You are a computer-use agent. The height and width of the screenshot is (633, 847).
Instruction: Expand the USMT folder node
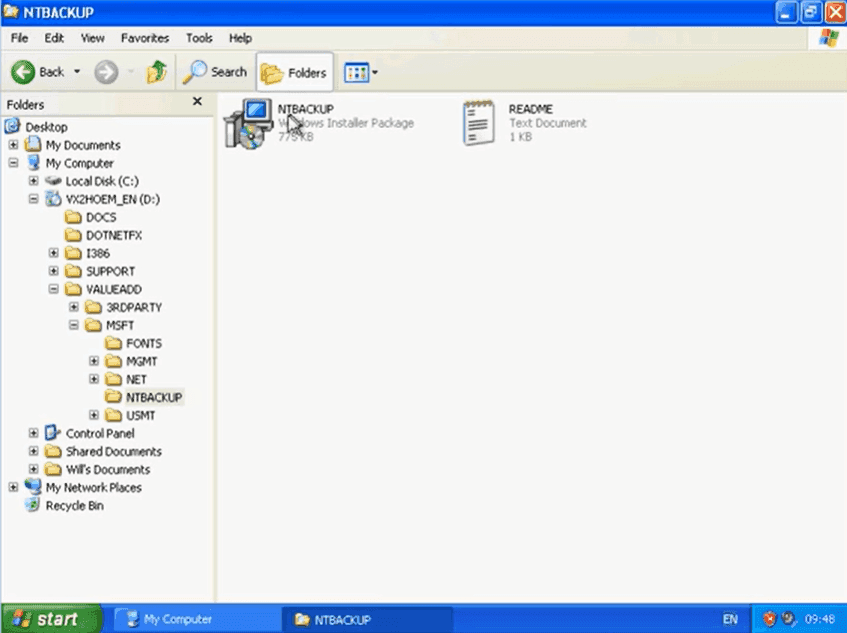[x=94, y=415]
